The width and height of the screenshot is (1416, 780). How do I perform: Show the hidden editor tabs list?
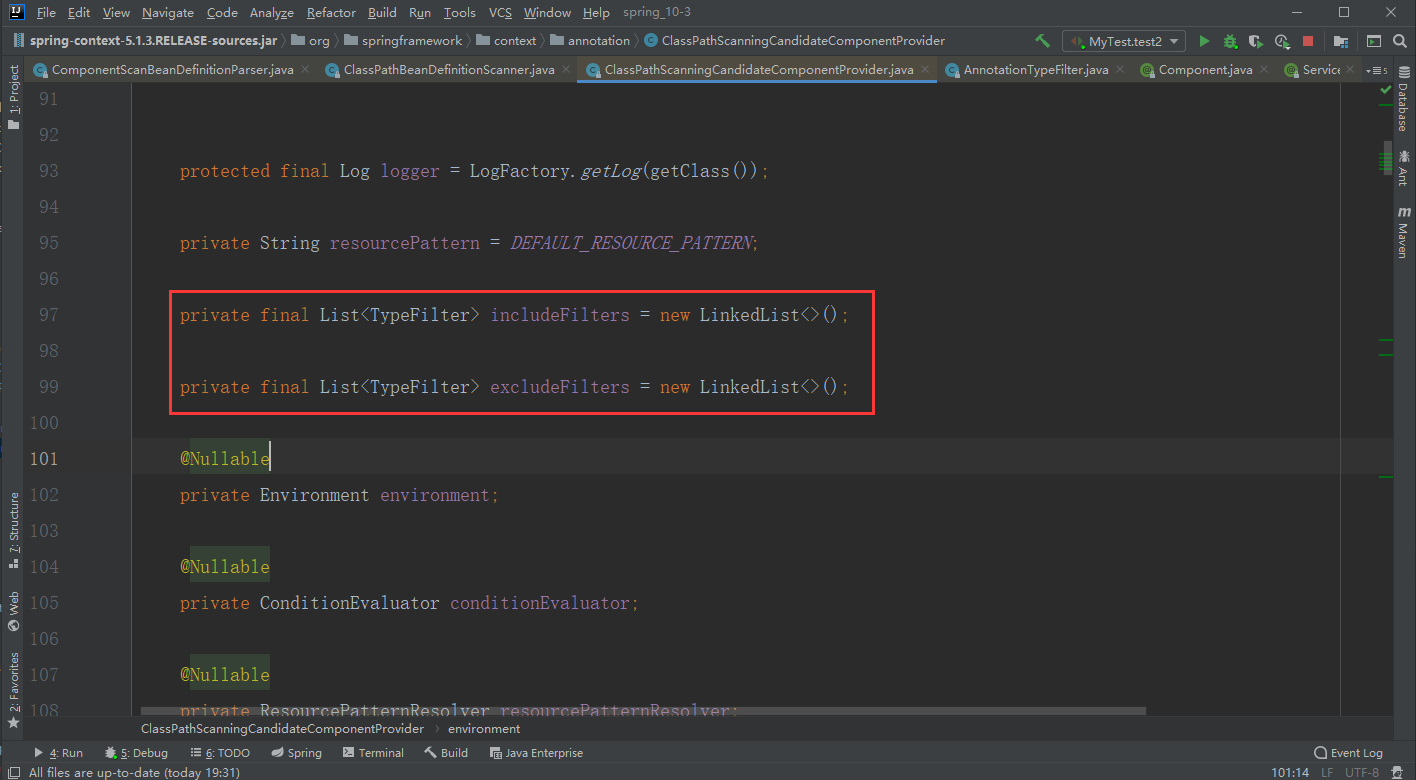pos(1378,70)
